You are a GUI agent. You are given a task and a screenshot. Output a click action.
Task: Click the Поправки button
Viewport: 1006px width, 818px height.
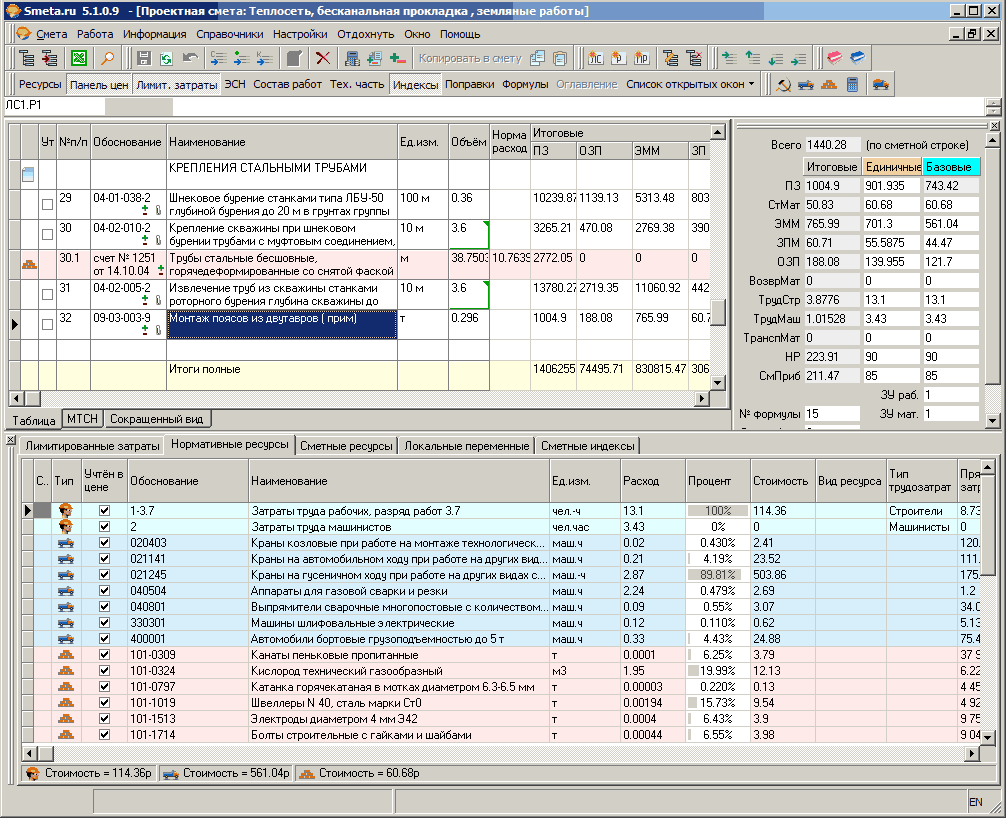470,85
